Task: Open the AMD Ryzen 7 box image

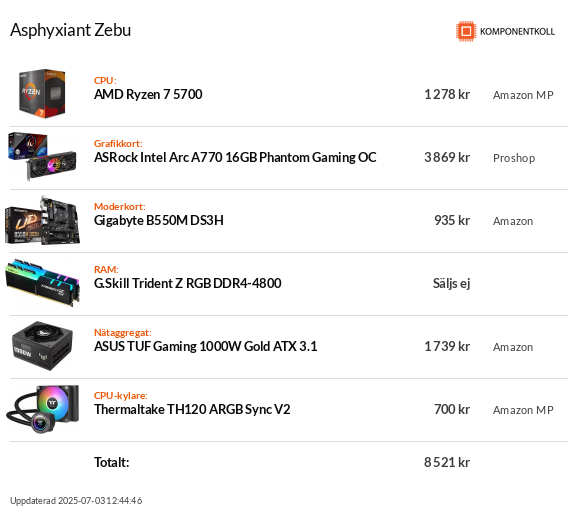Action: pyautogui.click(x=42, y=94)
